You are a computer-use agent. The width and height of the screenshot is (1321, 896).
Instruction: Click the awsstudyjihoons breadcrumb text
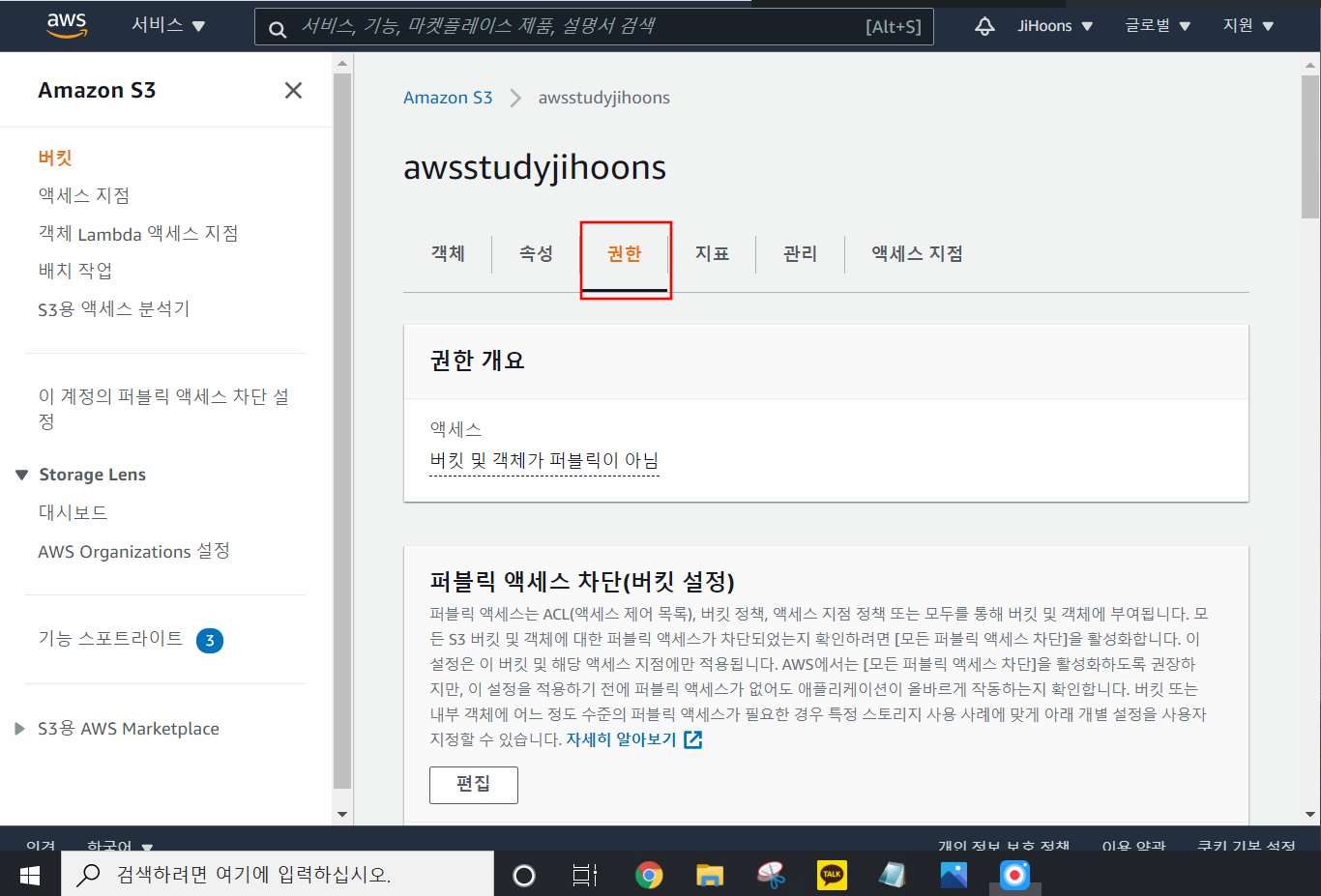(604, 98)
